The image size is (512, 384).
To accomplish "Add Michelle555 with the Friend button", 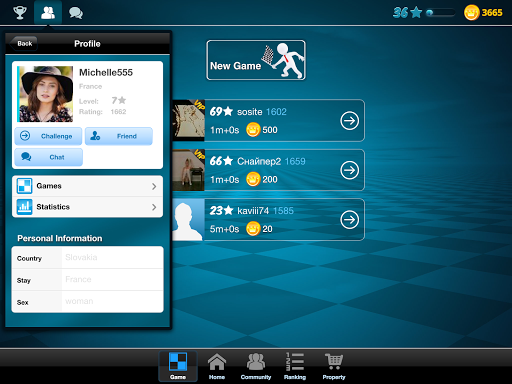I will 119,136.
